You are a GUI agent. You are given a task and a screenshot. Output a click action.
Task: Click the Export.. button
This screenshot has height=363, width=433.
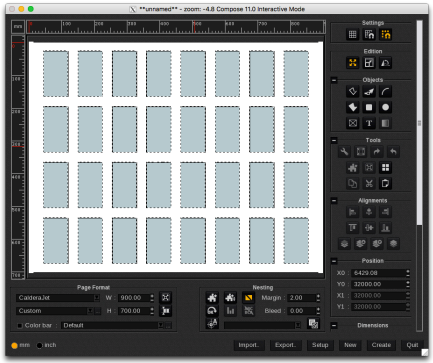(285, 345)
